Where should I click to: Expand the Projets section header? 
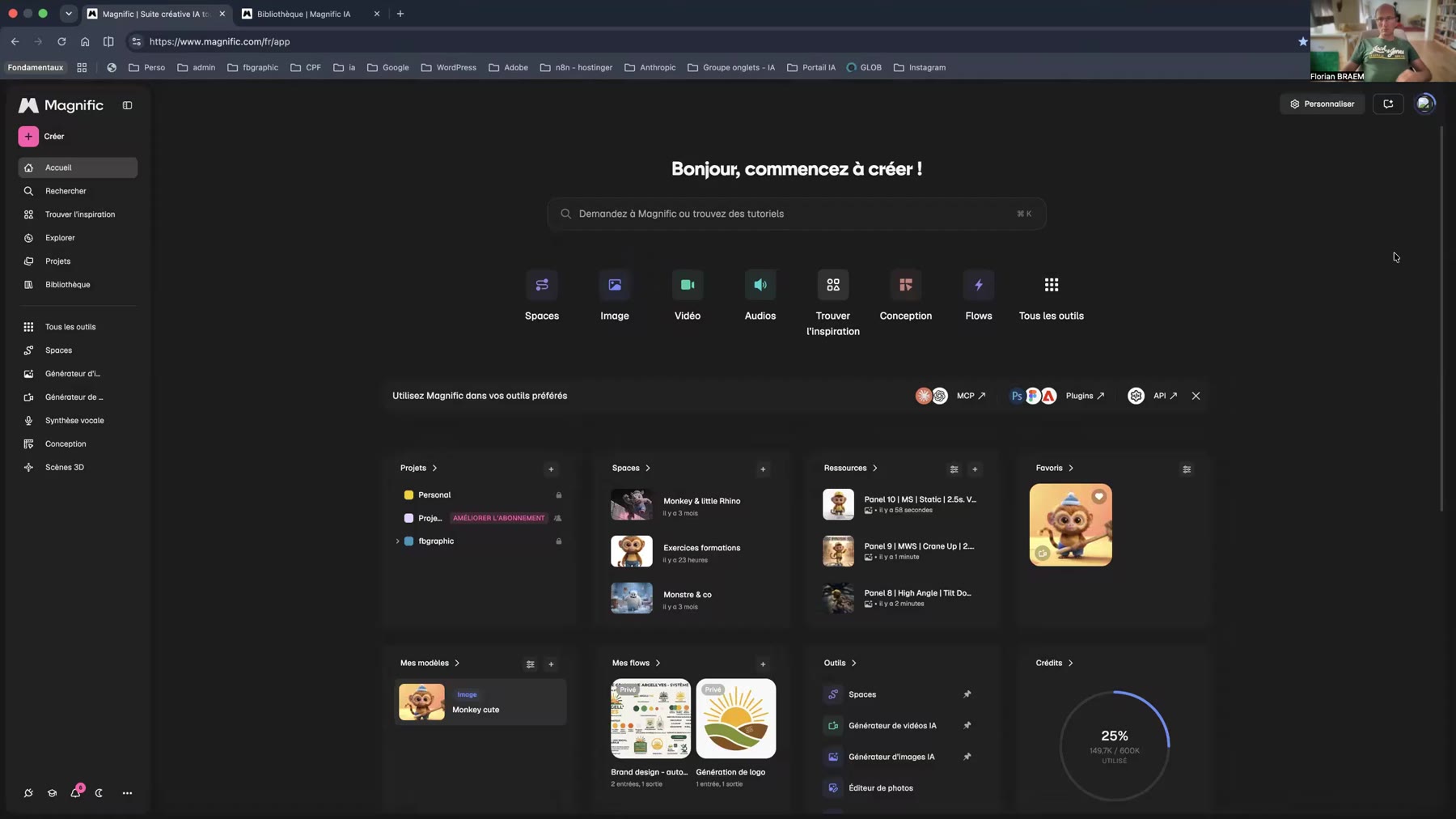click(419, 468)
